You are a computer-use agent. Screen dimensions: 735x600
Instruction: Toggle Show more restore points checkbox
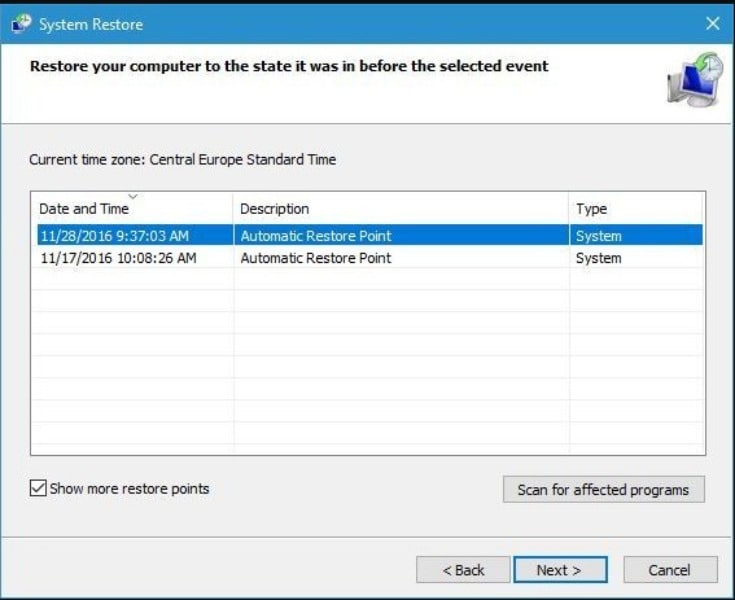[38, 488]
